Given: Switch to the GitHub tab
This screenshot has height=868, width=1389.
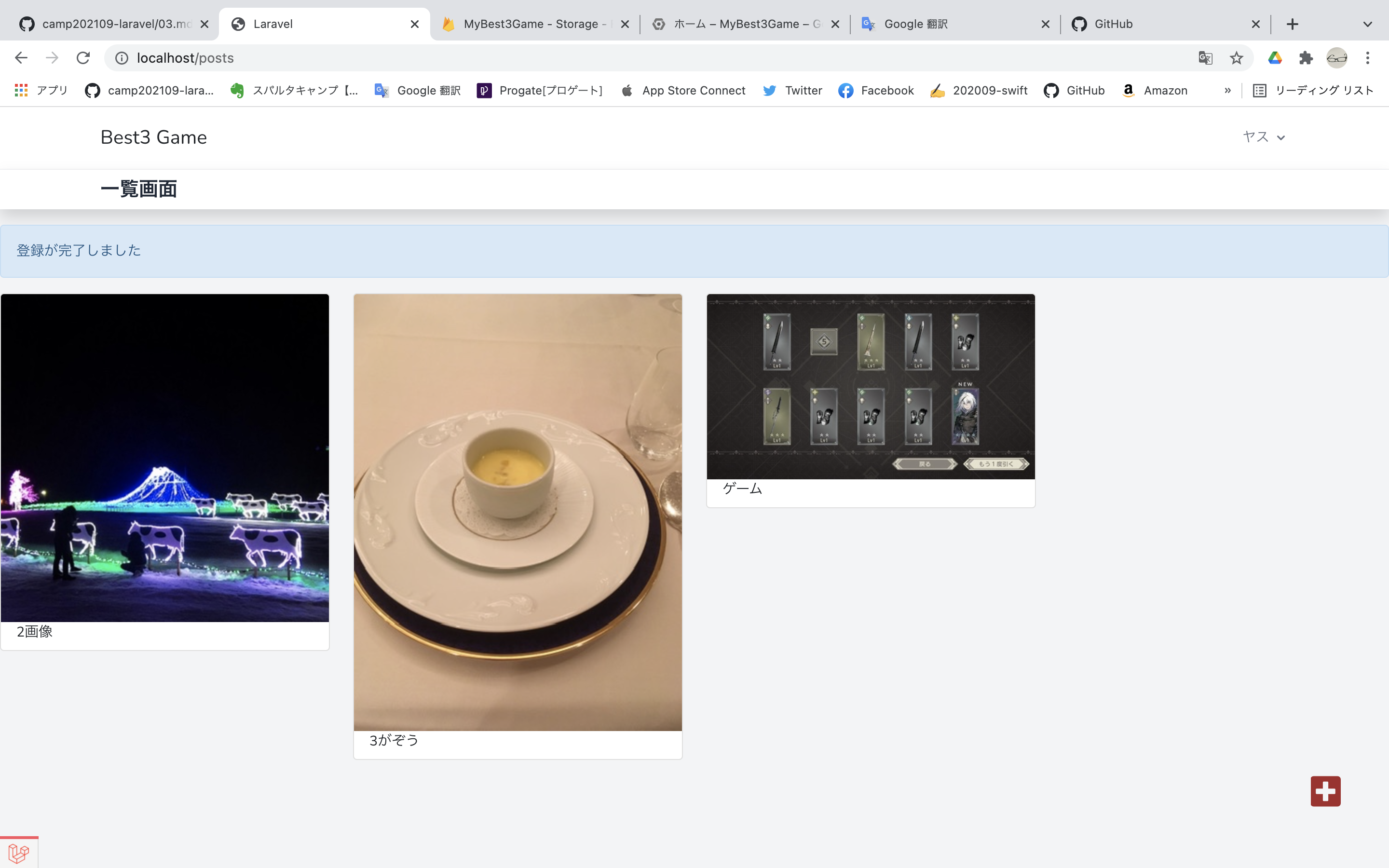Looking at the screenshot, I should (x=1165, y=24).
